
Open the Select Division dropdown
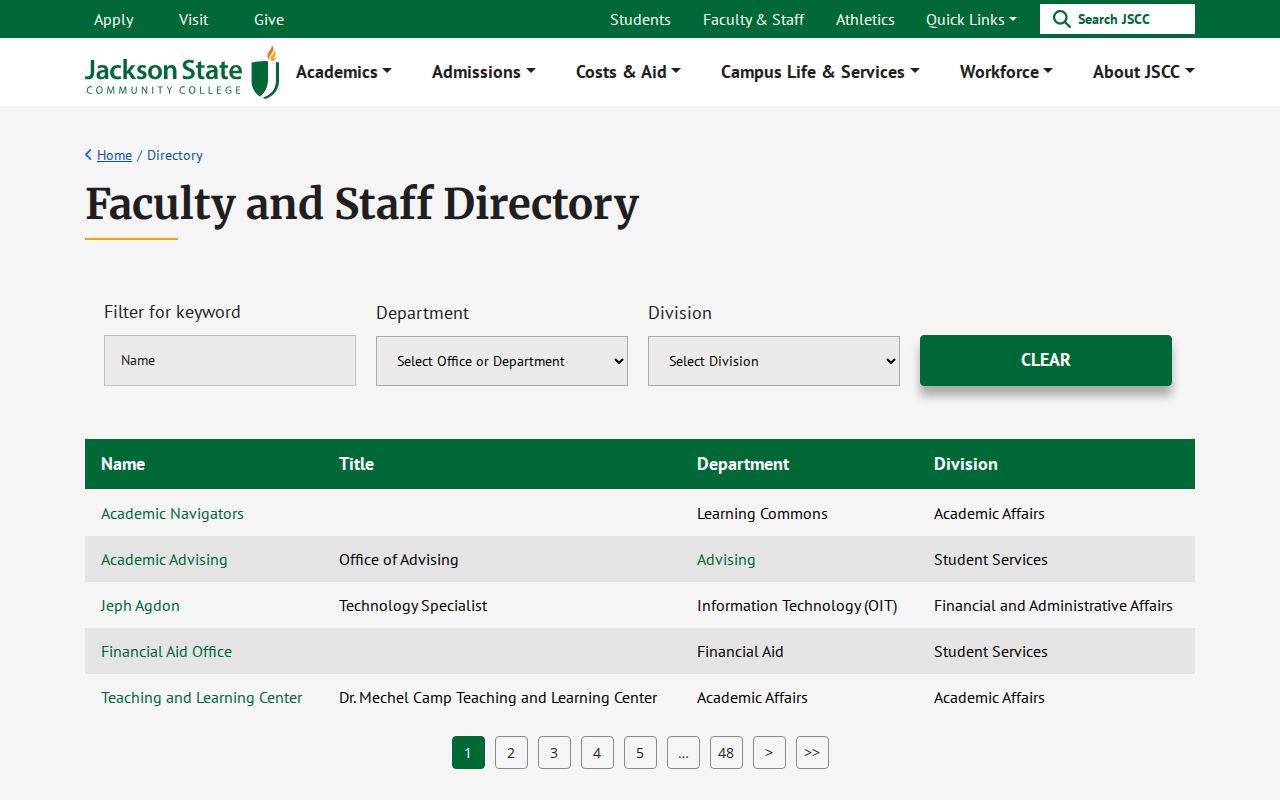click(774, 361)
